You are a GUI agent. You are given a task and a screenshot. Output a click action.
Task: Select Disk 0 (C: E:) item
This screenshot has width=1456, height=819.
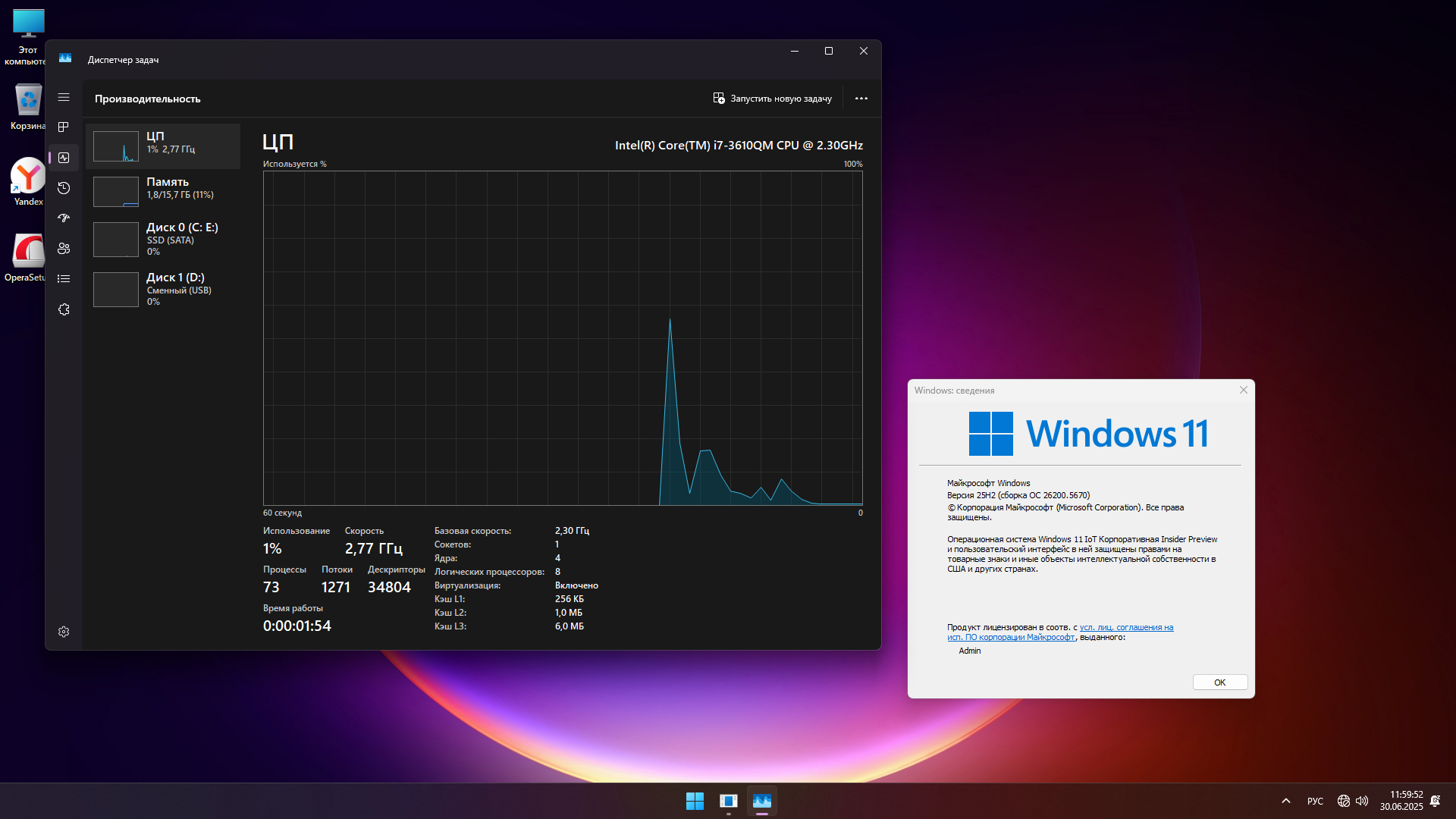pos(163,239)
